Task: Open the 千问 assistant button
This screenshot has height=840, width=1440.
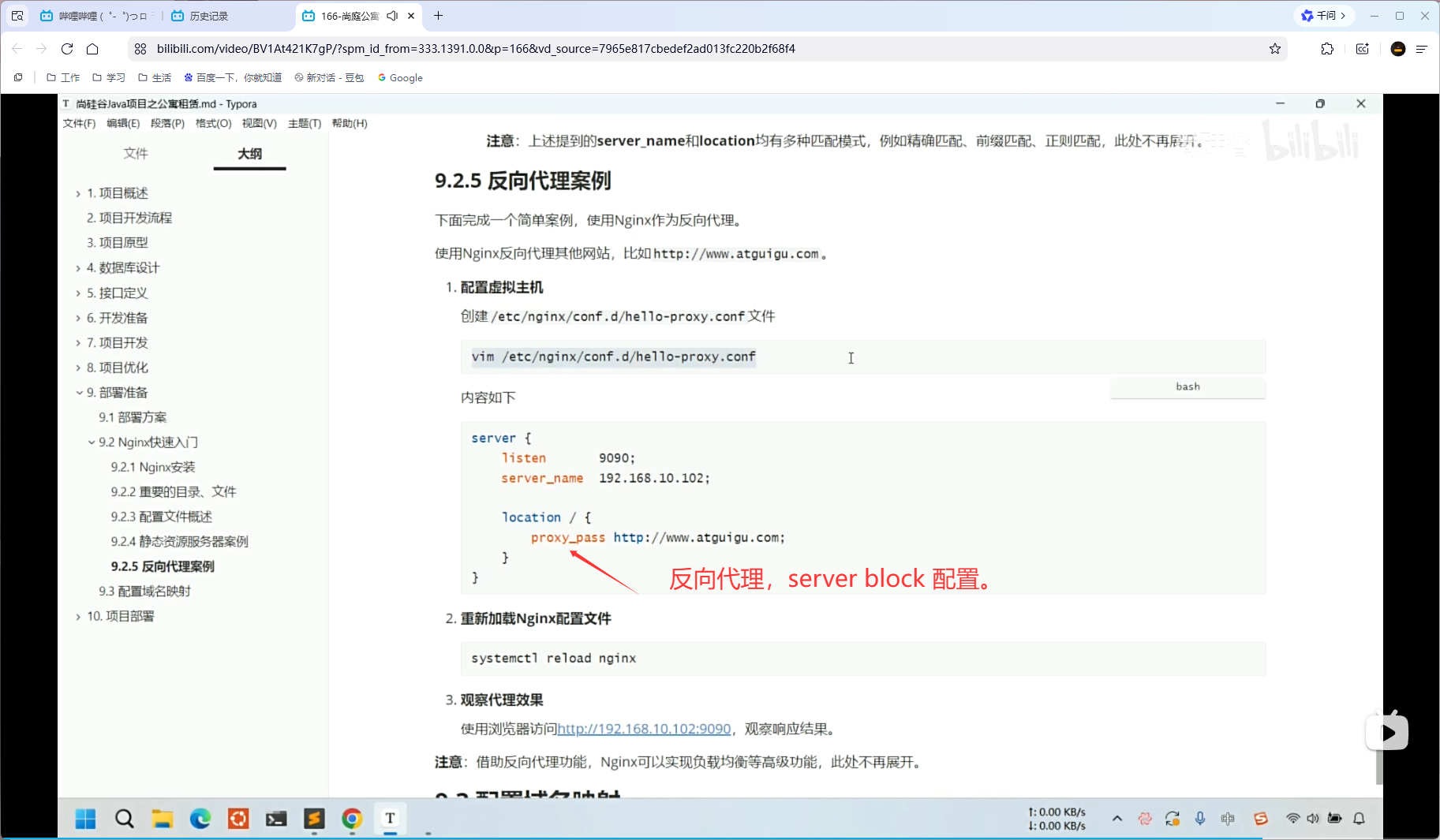Action: (x=1324, y=16)
